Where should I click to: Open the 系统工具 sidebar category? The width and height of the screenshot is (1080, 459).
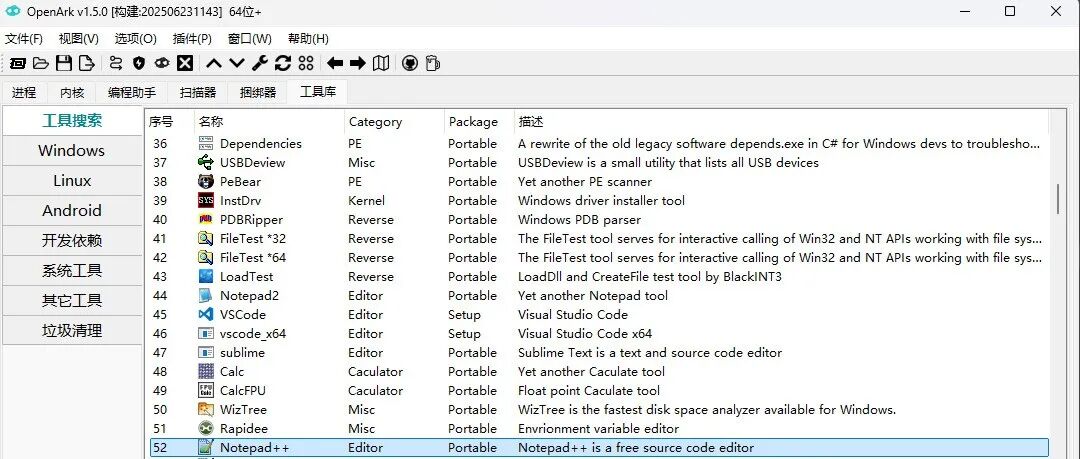click(72, 270)
